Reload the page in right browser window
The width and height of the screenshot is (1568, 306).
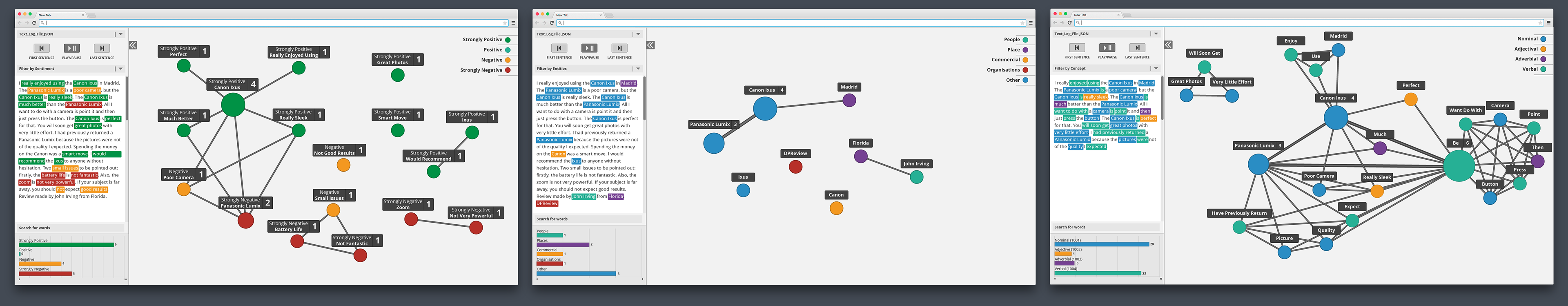pyautogui.click(x=1069, y=22)
